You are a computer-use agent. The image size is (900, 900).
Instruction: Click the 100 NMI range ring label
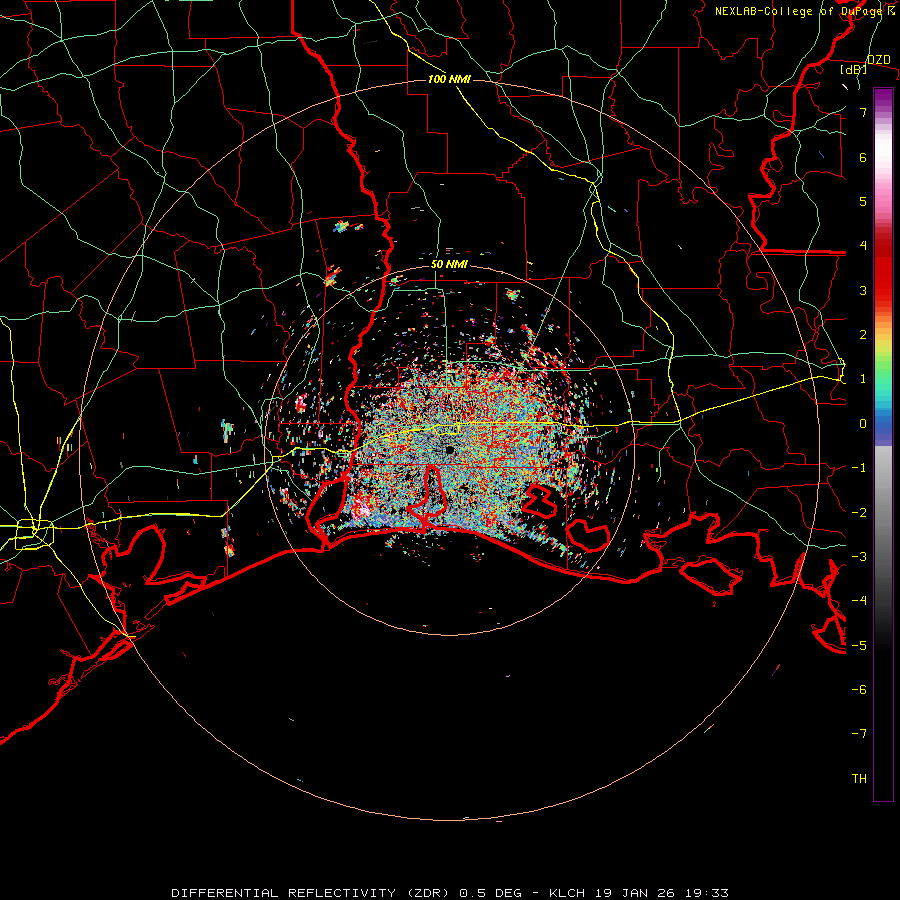pos(449,79)
